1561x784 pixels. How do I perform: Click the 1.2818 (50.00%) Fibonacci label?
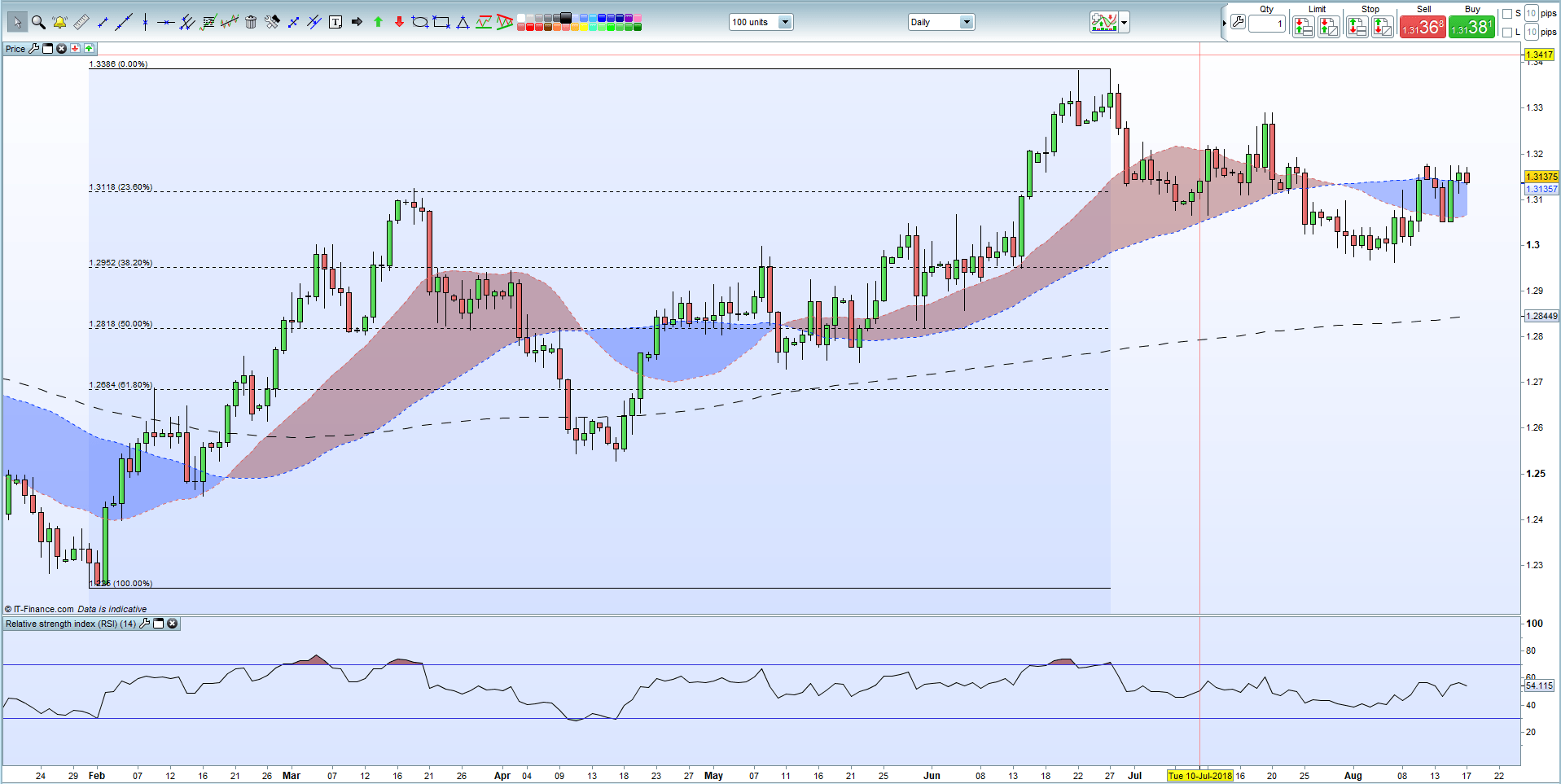pyautogui.click(x=121, y=324)
